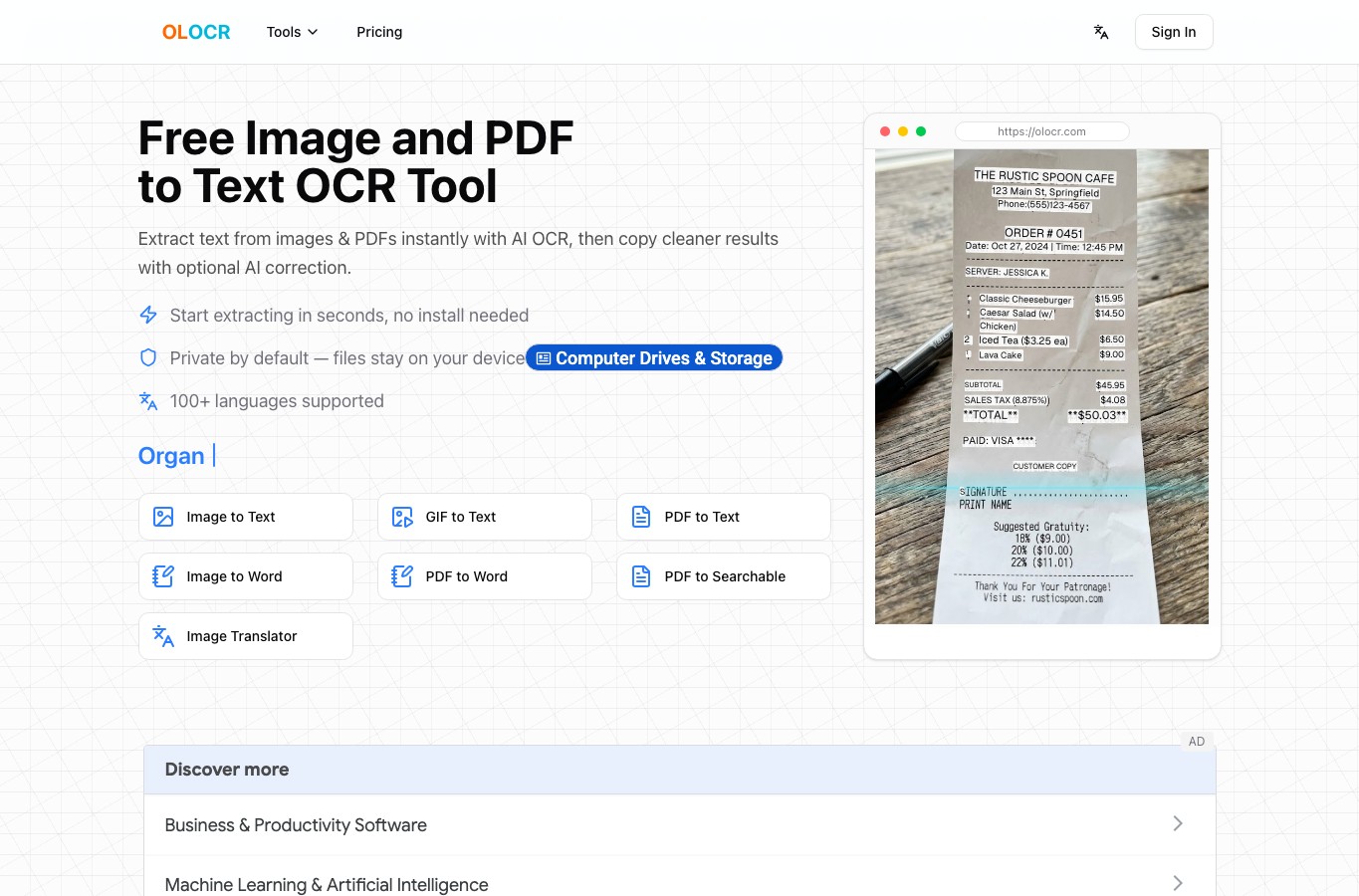Click the translate icon beside 100+ languages supported
The image size is (1359, 896).
[148, 400]
